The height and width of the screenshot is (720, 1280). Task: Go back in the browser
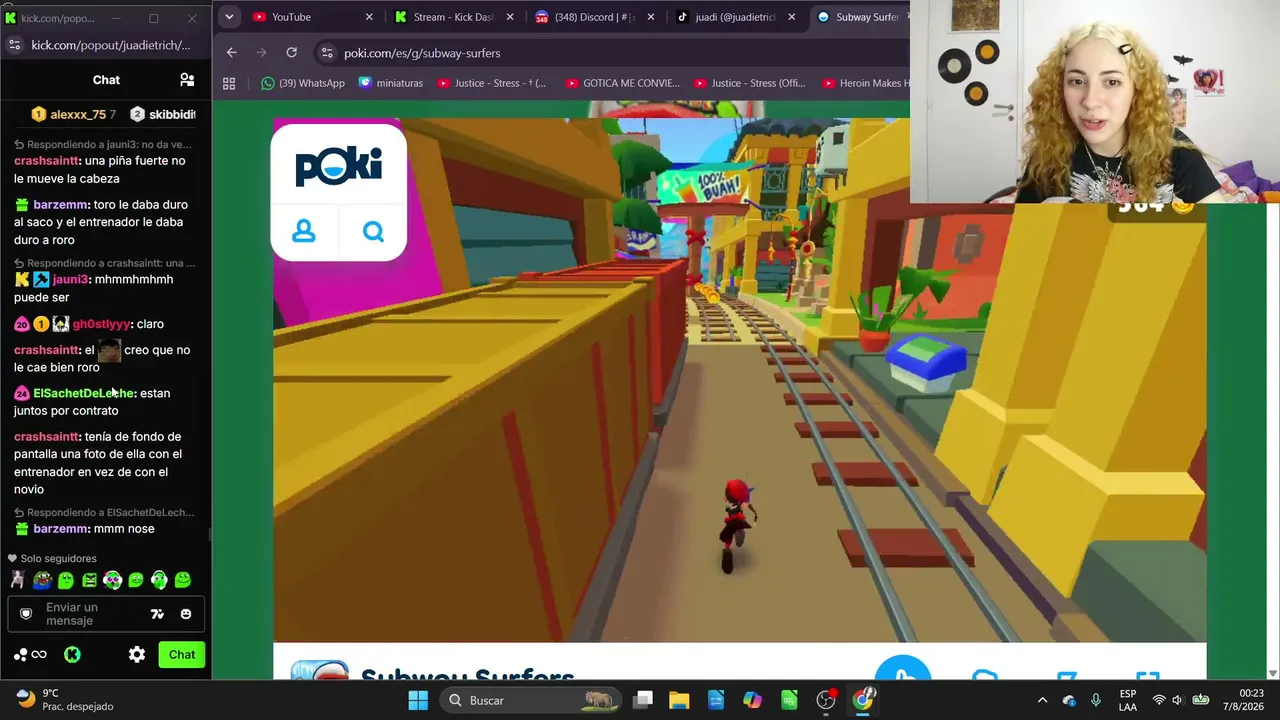click(232, 53)
